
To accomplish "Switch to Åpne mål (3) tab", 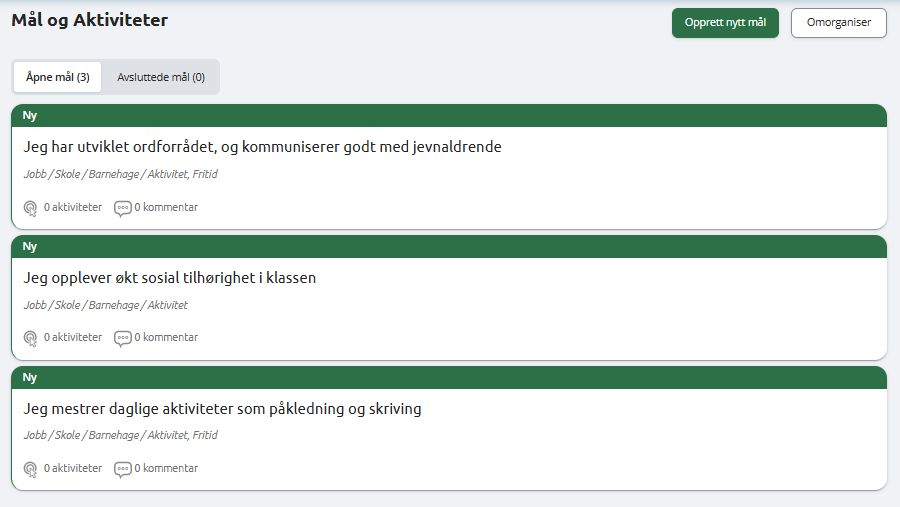I will pyautogui.click(x=57, y=77).
